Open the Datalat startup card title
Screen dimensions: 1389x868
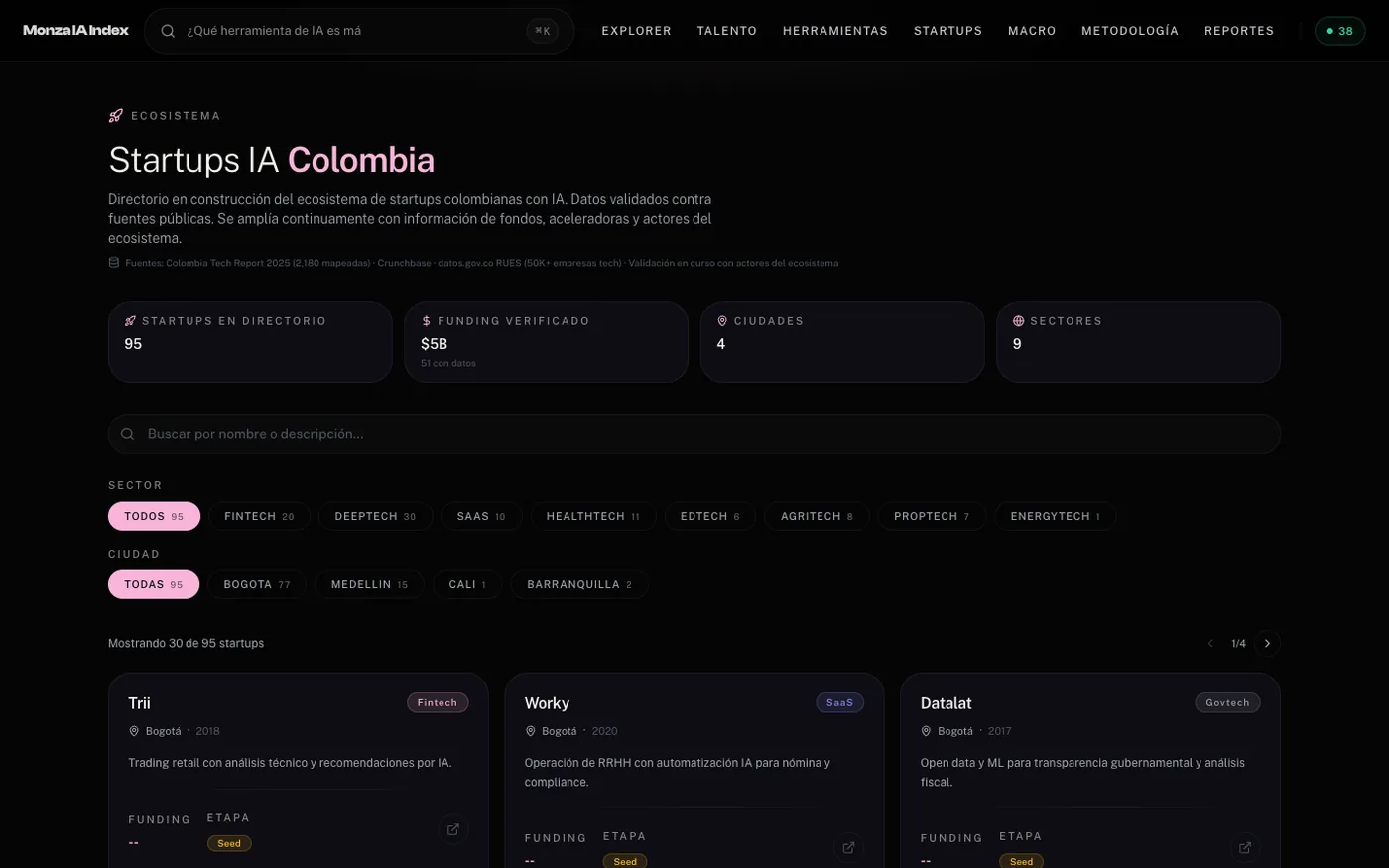946,703
